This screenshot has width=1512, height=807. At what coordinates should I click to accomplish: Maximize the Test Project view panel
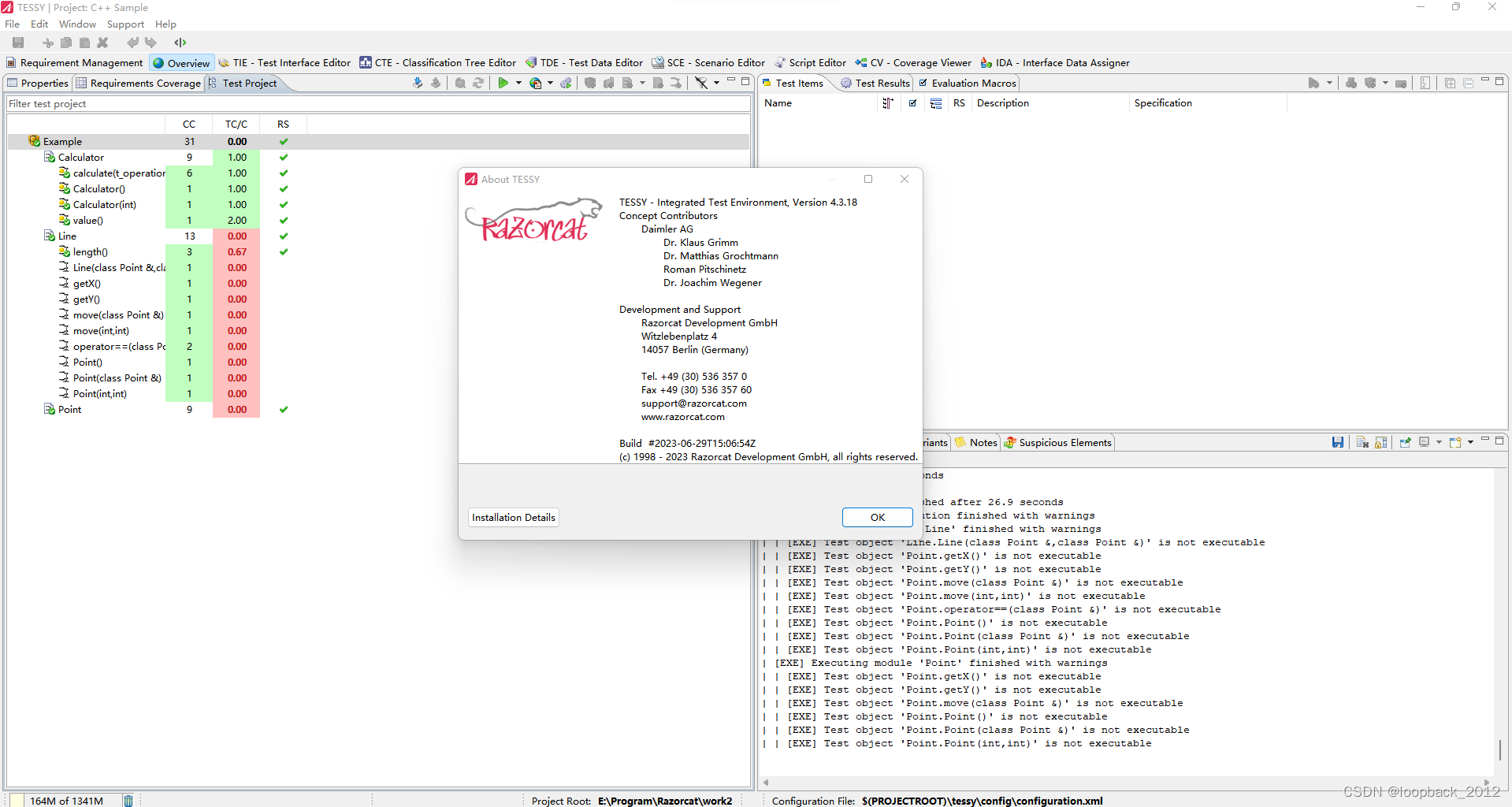pyautogui.click(x=745, y=81)
